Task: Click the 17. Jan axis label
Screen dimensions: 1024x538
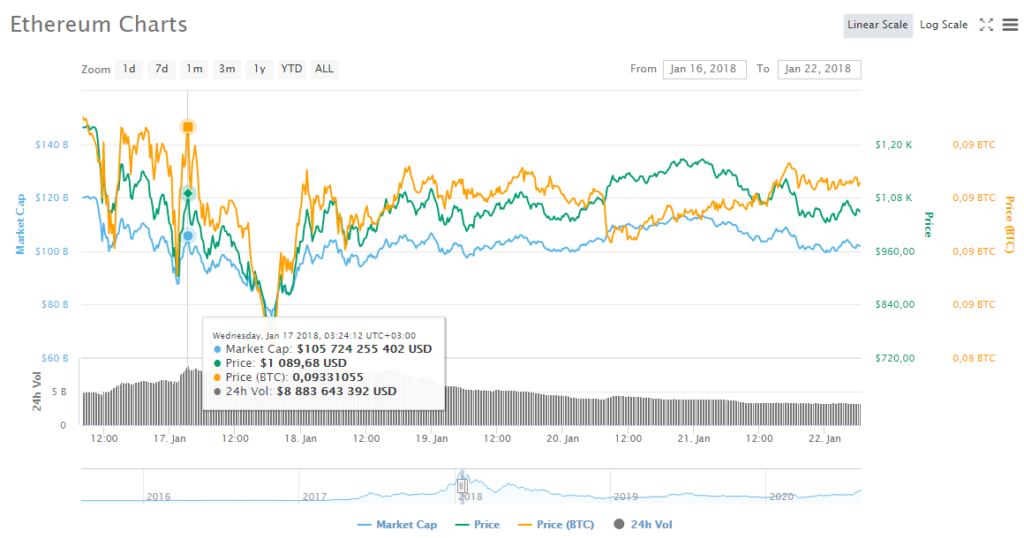Action: (170, 439)
